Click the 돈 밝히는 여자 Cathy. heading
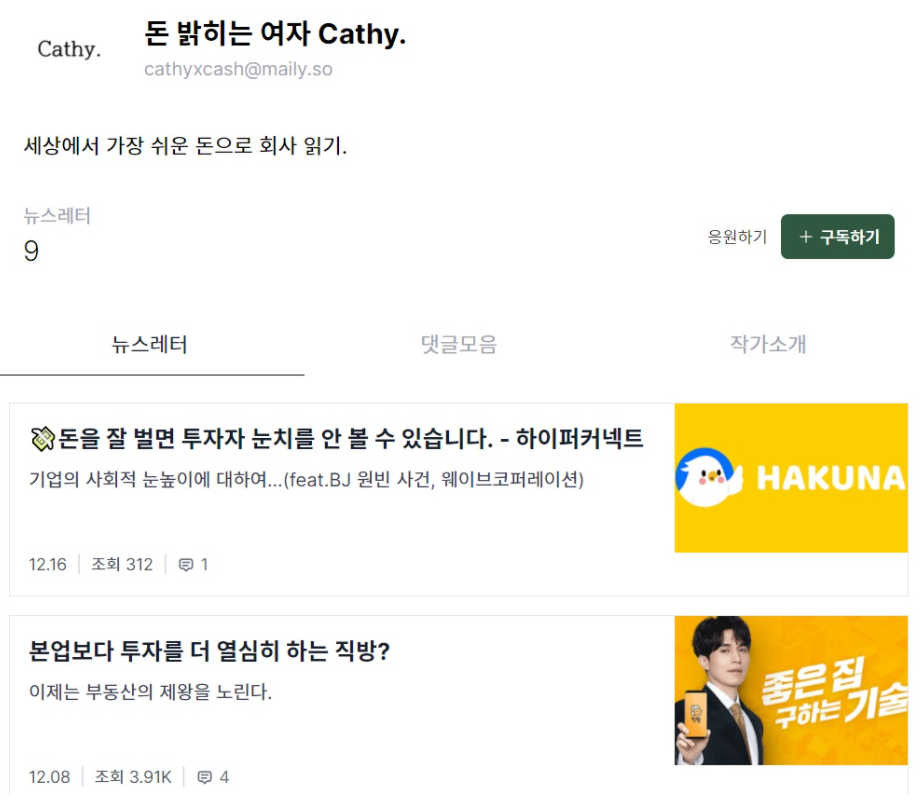 point(275,33)
